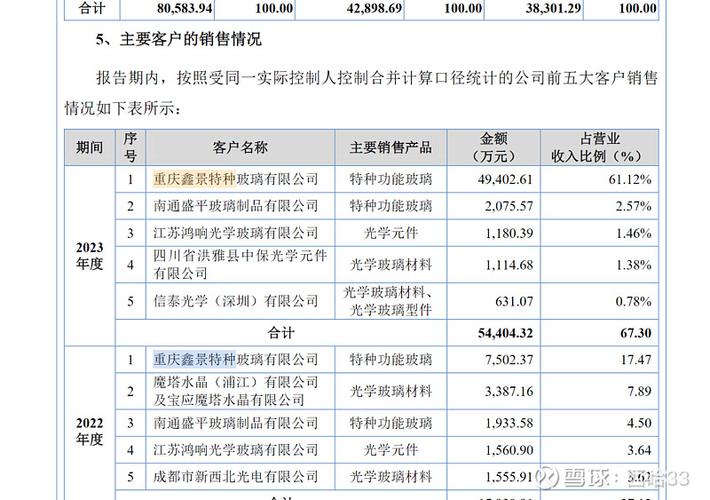710x500 pixels.
Task: Click serial number 5 in the 信泰光学 row
Action: [130, 301]
